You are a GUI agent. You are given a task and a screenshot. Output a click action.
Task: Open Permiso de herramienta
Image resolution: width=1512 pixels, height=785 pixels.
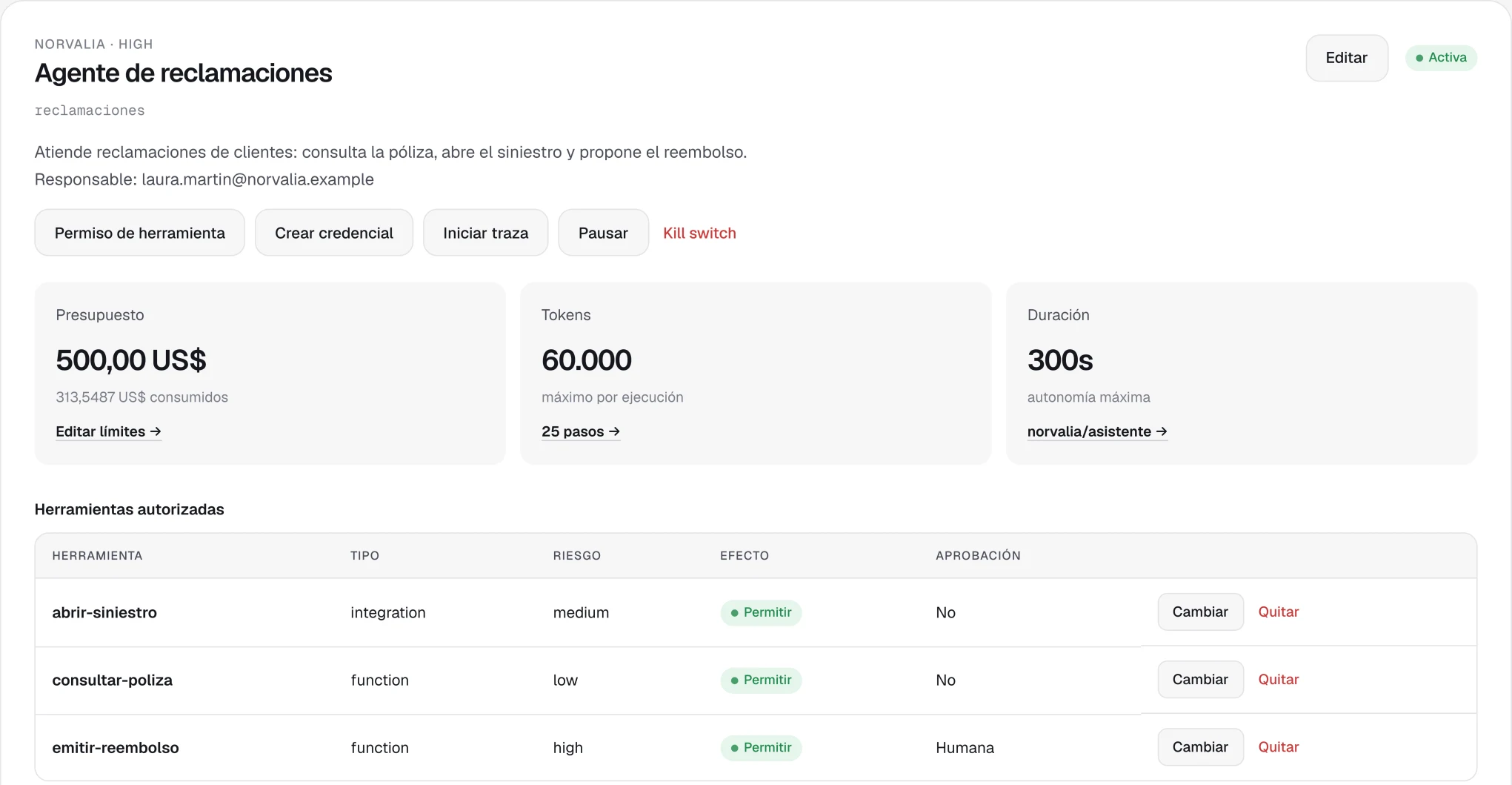139,233
